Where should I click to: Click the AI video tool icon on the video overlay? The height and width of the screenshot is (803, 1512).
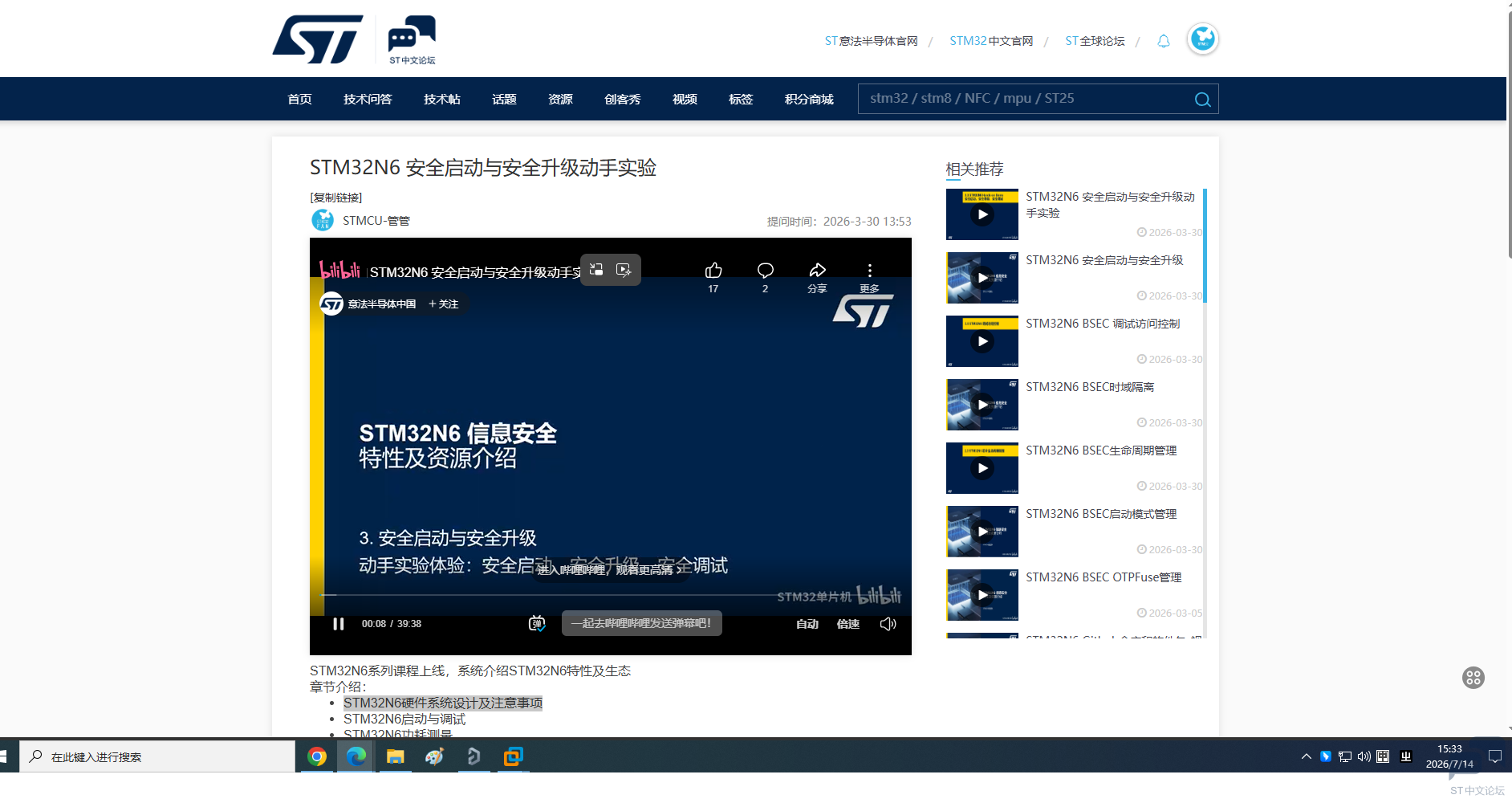point(624,270)
